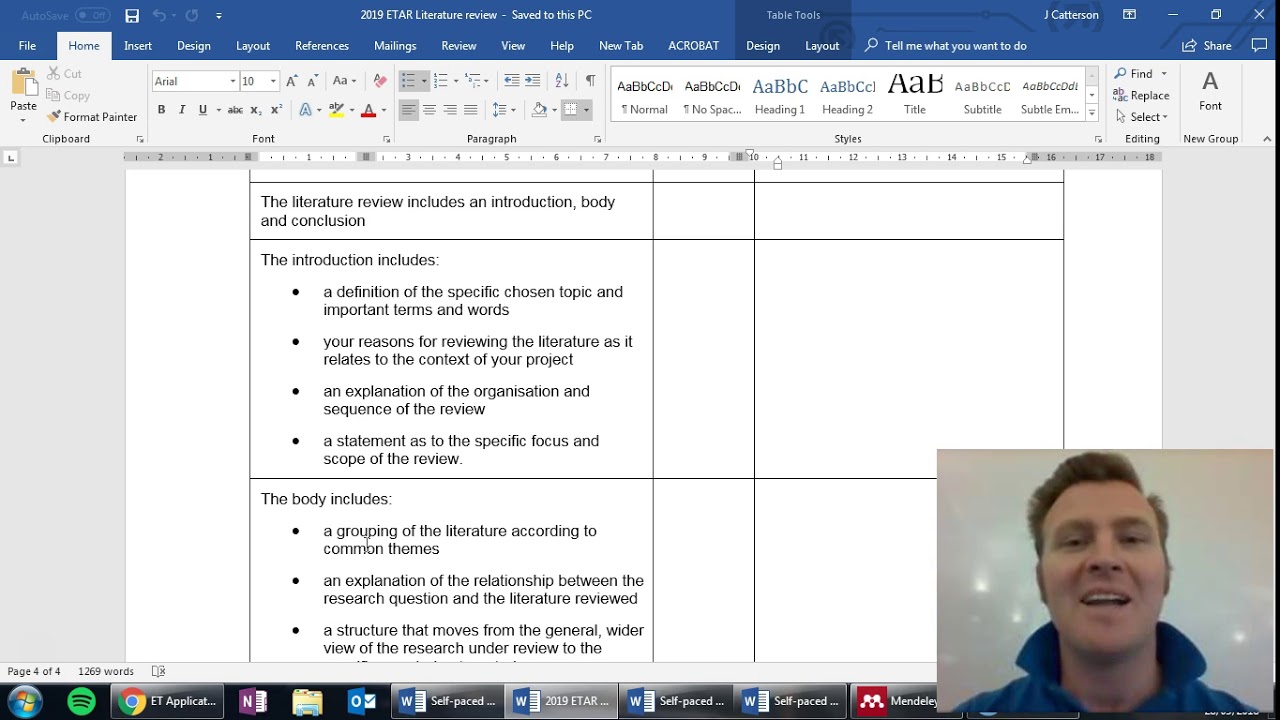Click the Windows Start button
The height and width of the screenshot is (720, 1280).
[24, 701]
